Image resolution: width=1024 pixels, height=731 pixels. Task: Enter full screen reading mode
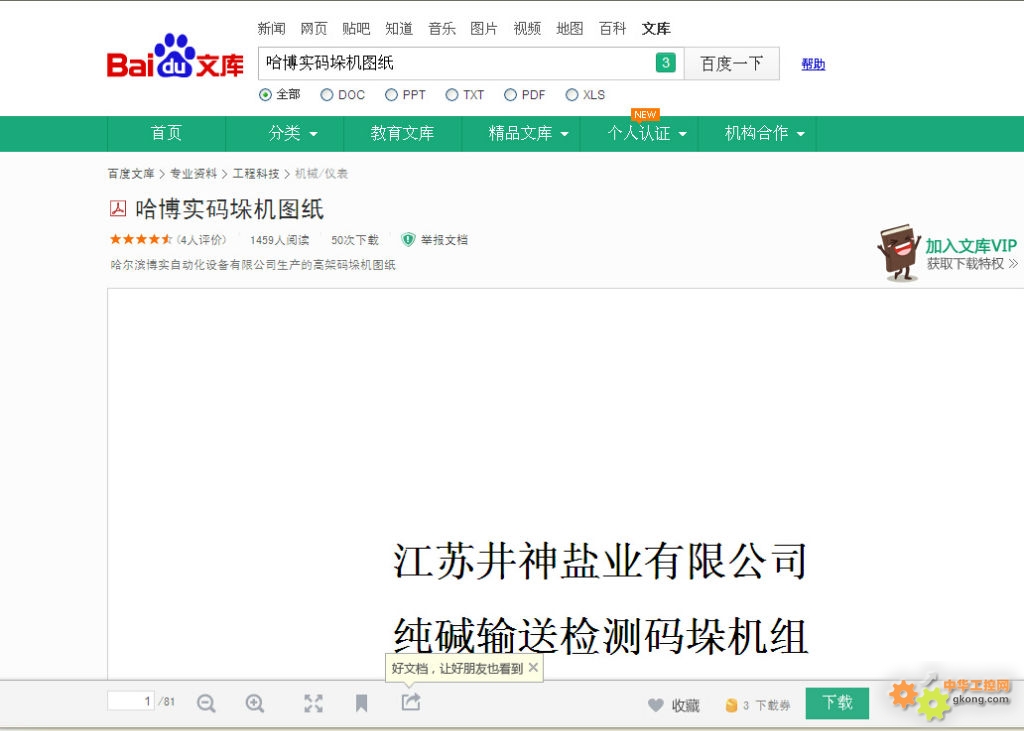[x=313, y=704]
